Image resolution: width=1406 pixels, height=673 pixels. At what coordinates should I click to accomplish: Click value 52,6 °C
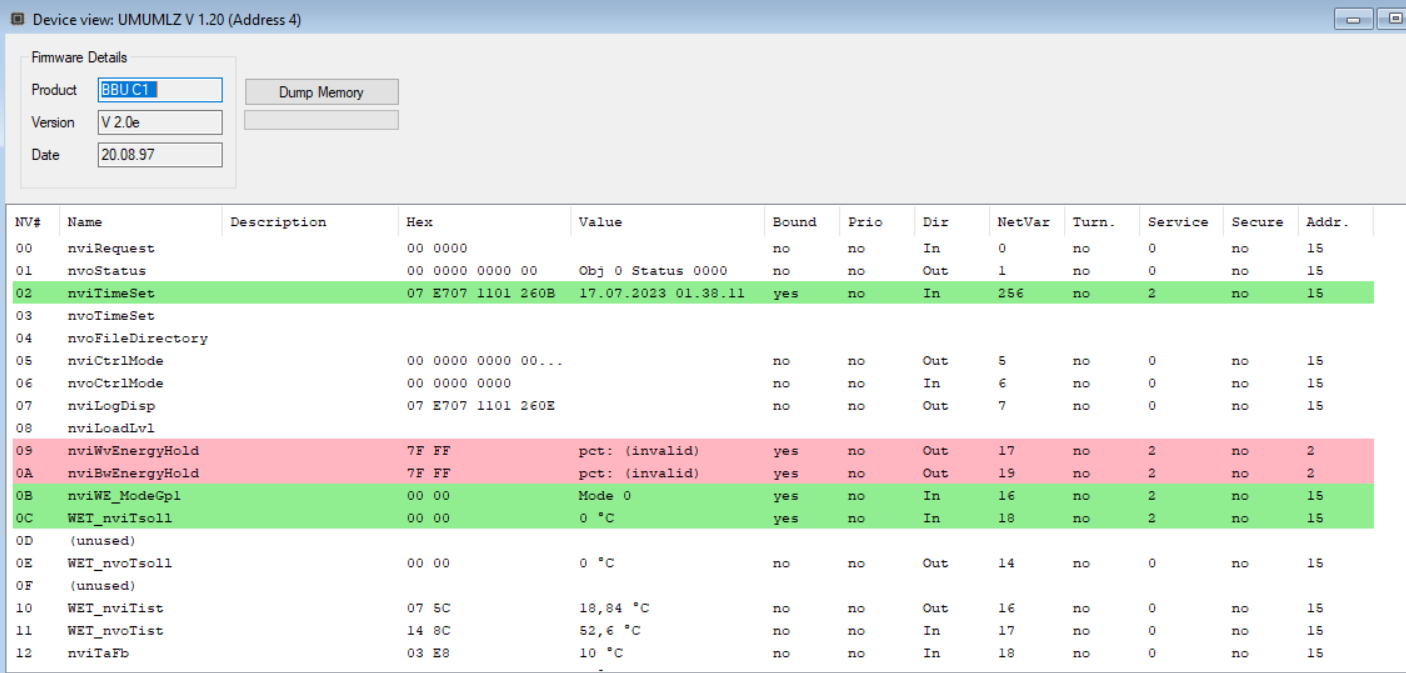click(608, 631)
